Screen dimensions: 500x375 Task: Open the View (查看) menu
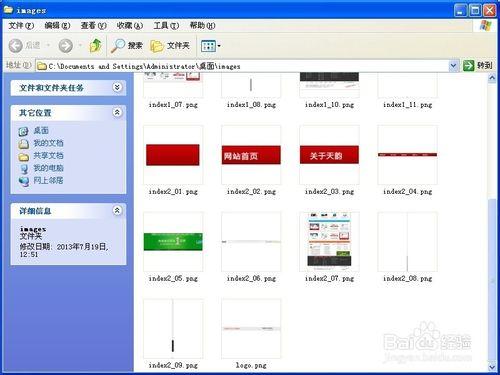coord(93,25)
